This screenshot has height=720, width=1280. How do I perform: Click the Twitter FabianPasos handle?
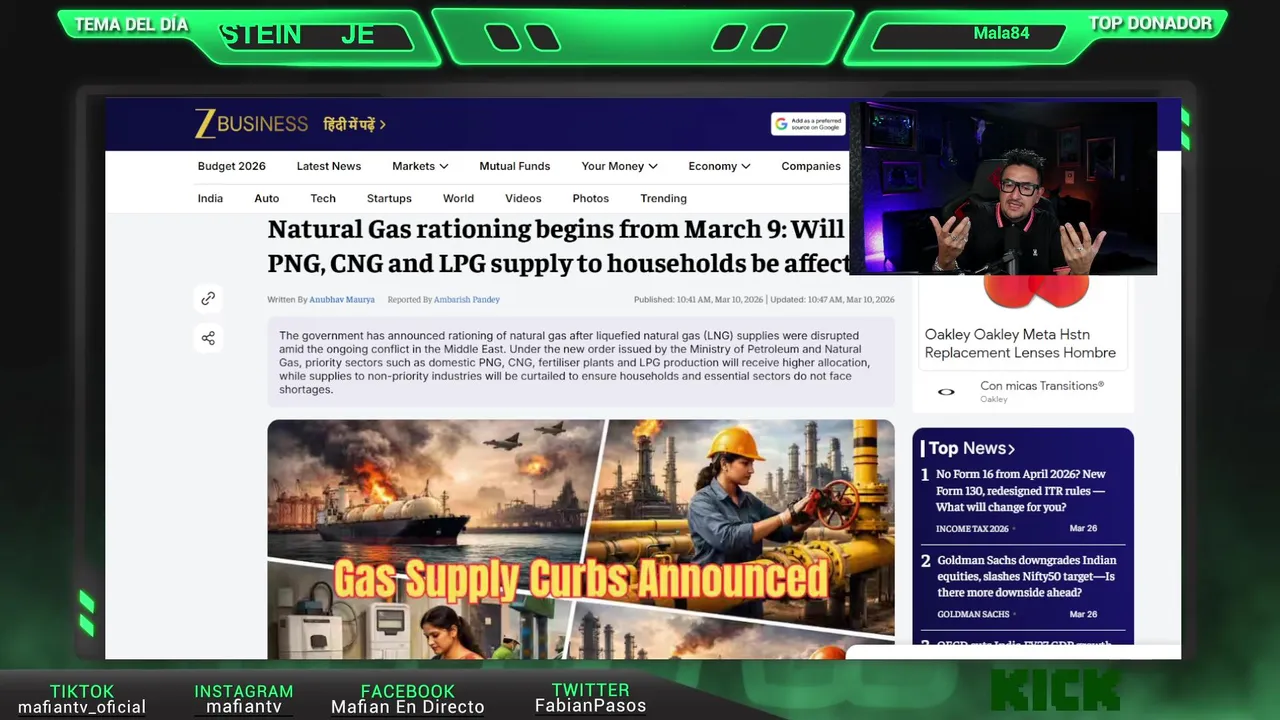pyautogui.click(x=590, y=706)
